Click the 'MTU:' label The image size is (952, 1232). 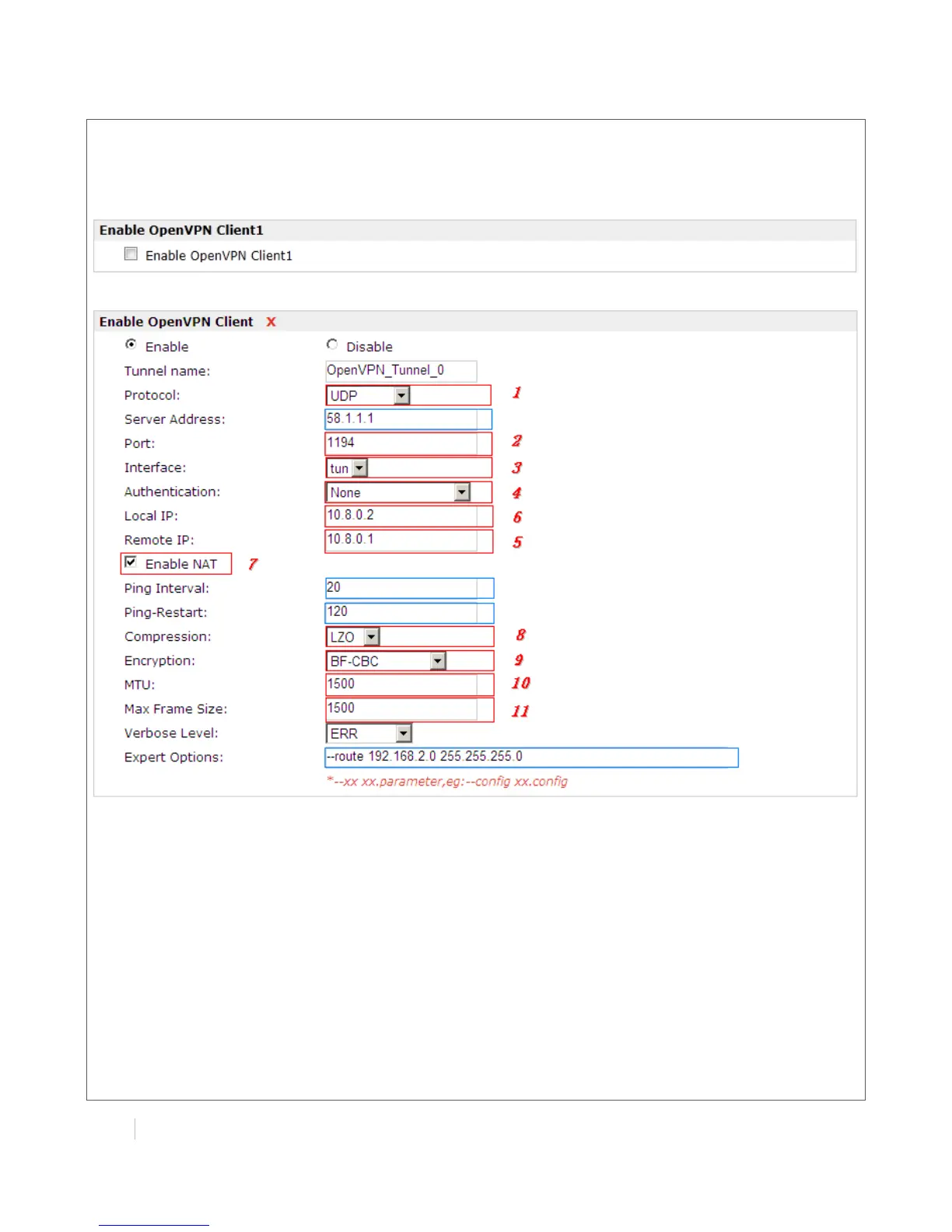(x=139, y=685)
